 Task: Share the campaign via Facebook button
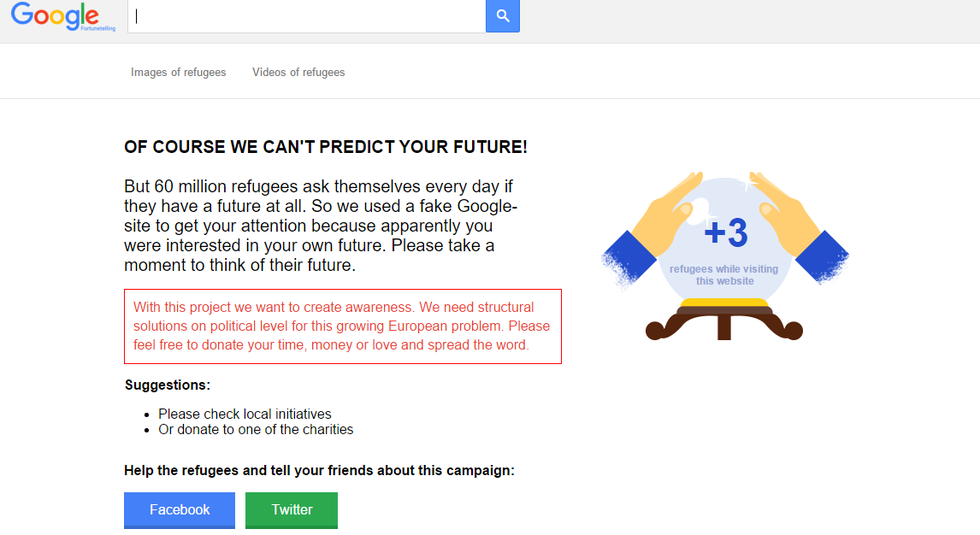click(180, 510)
